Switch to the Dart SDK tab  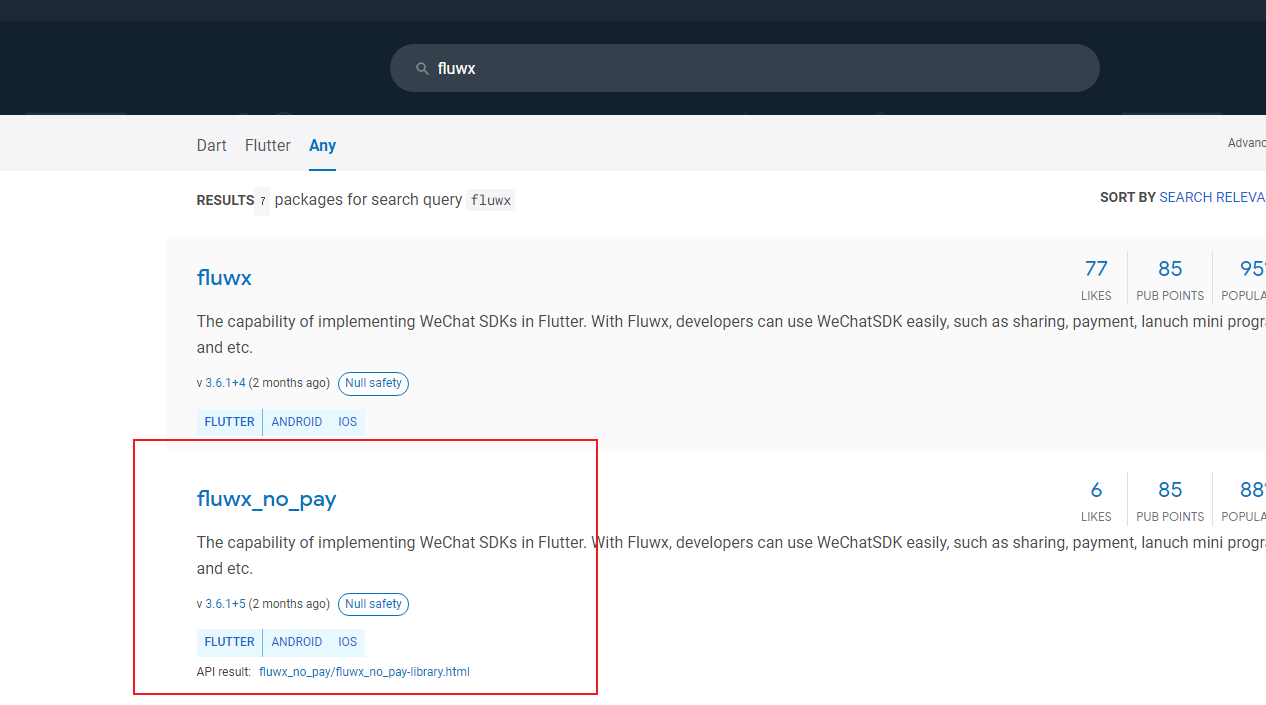point(211,145)
